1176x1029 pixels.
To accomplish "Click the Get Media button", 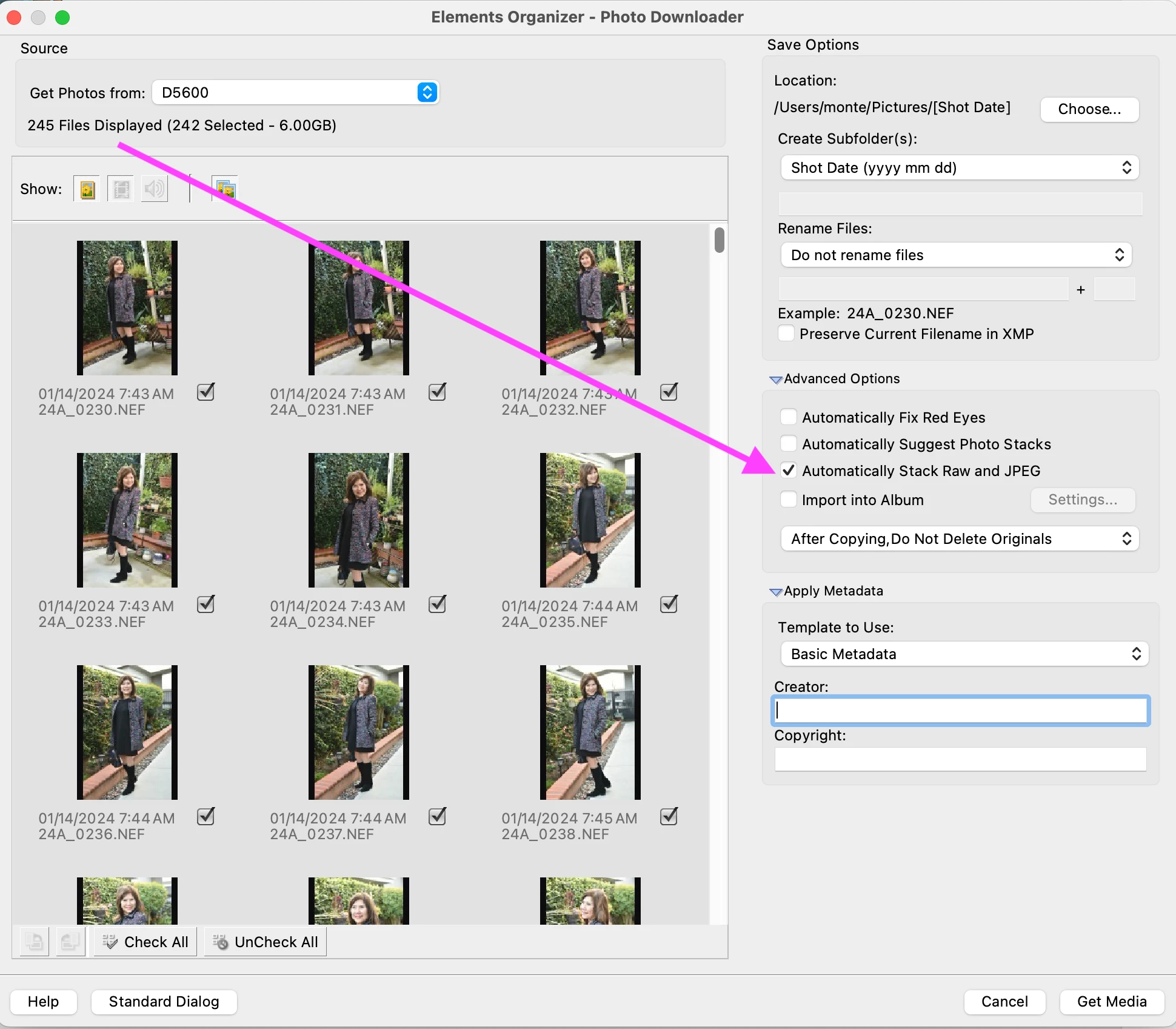I will tap(1111, 1002).
